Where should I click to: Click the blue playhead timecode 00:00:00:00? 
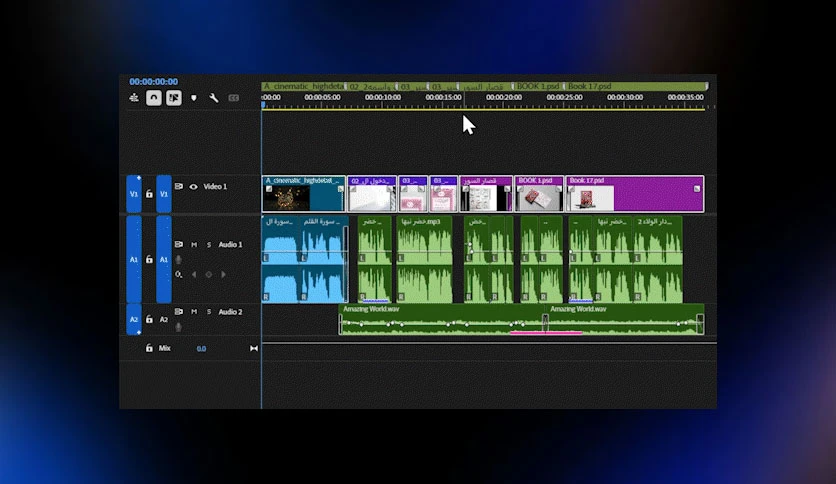[x=154, y=82]
